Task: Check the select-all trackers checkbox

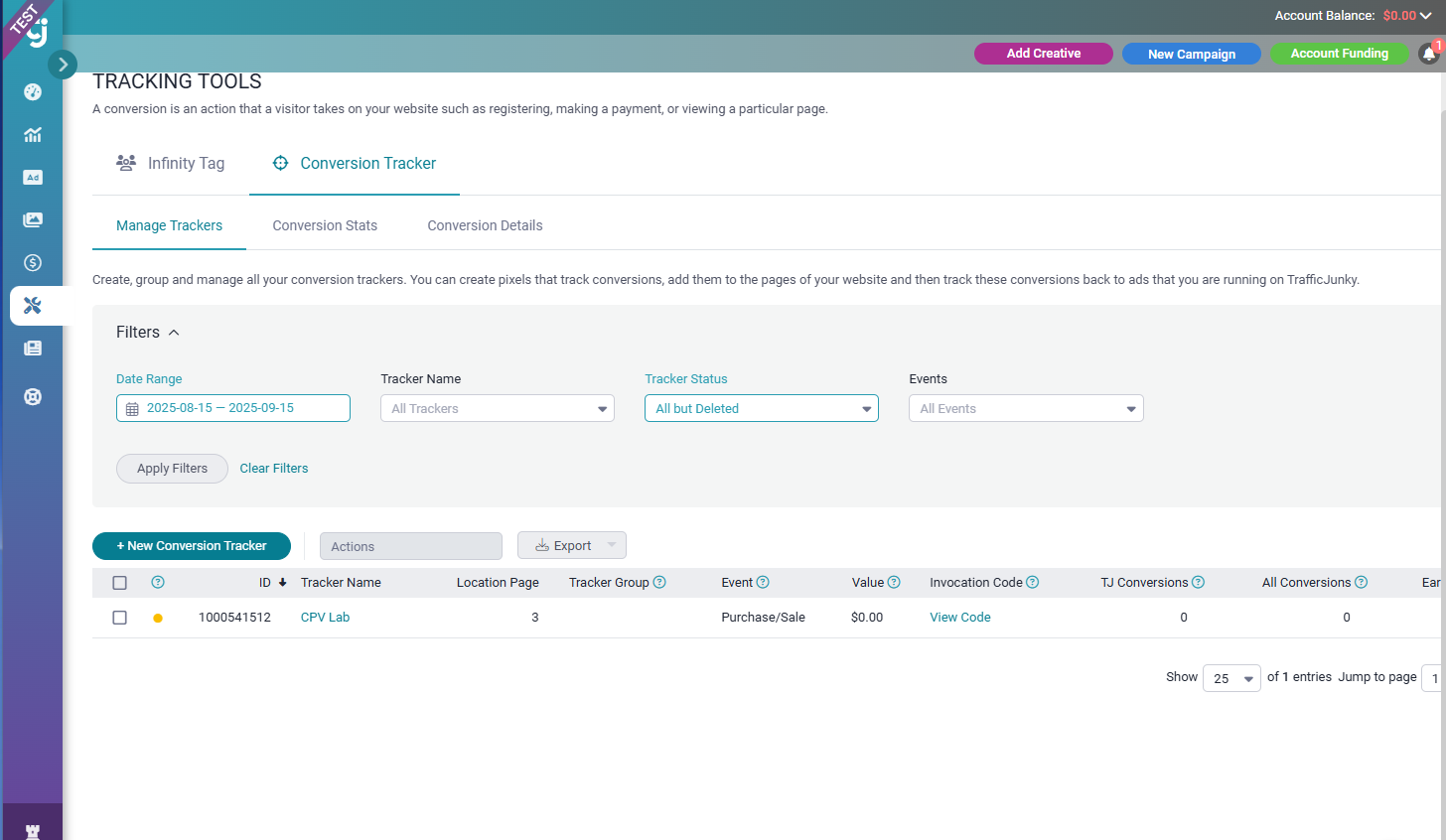Action: click(120, 583)
